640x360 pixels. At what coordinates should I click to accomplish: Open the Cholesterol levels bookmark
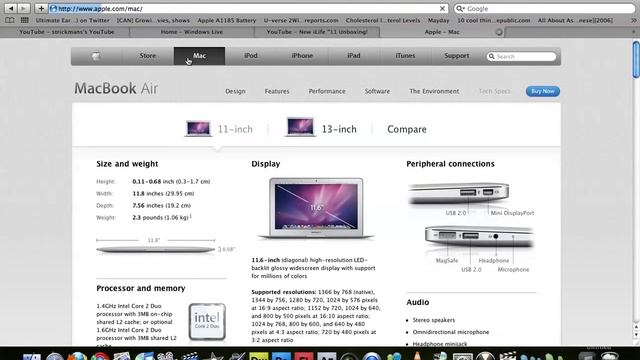coord(383,20)
